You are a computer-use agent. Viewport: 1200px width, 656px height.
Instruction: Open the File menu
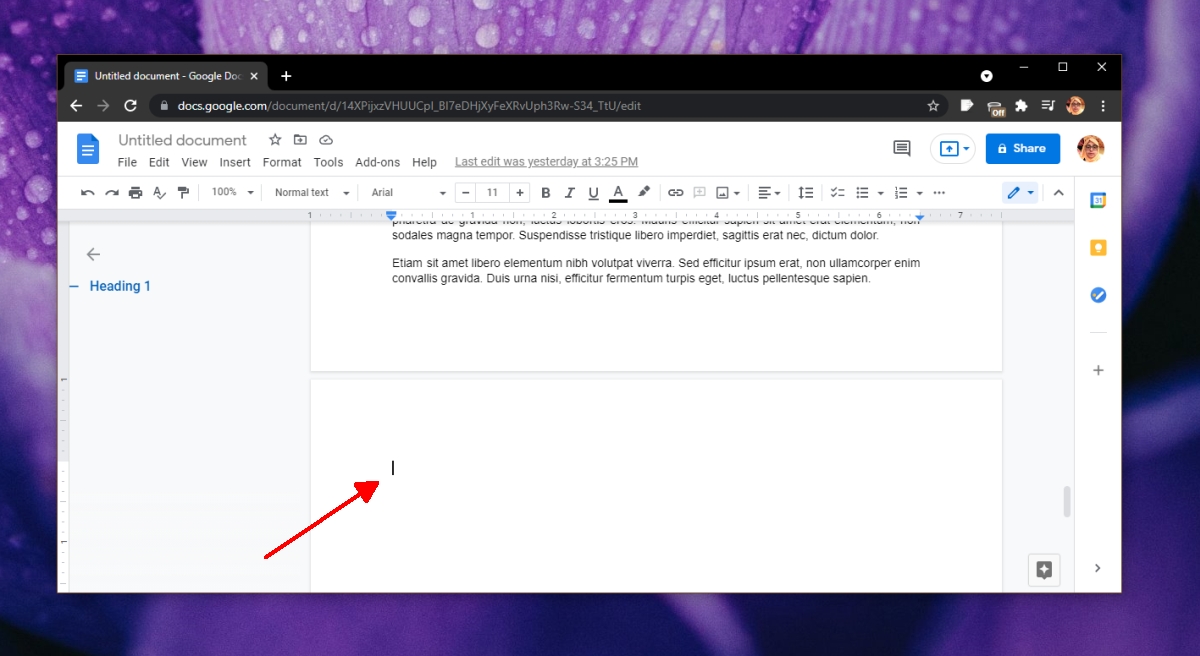point(127,162)
